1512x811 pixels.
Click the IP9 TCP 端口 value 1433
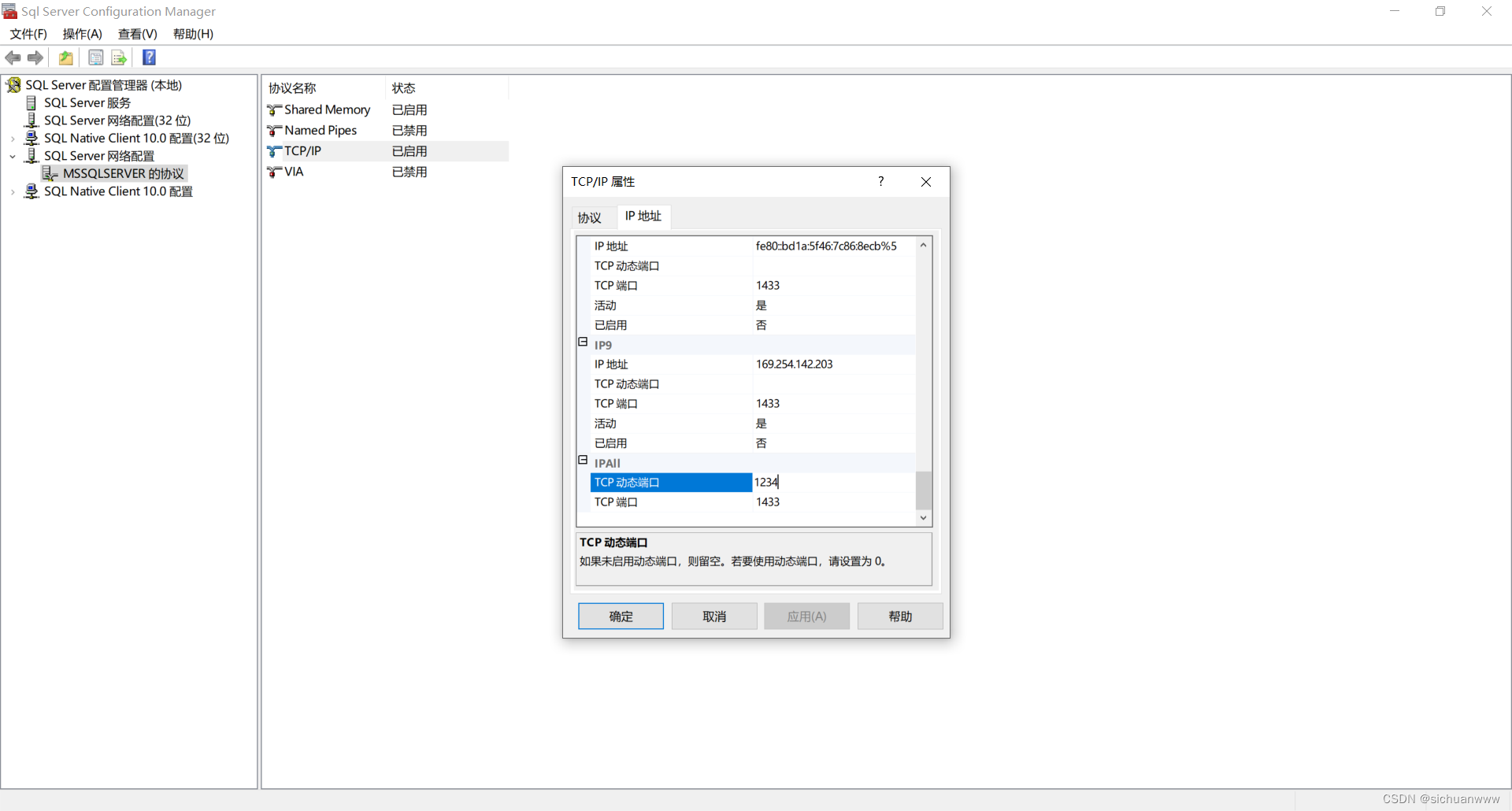[768, 404]
